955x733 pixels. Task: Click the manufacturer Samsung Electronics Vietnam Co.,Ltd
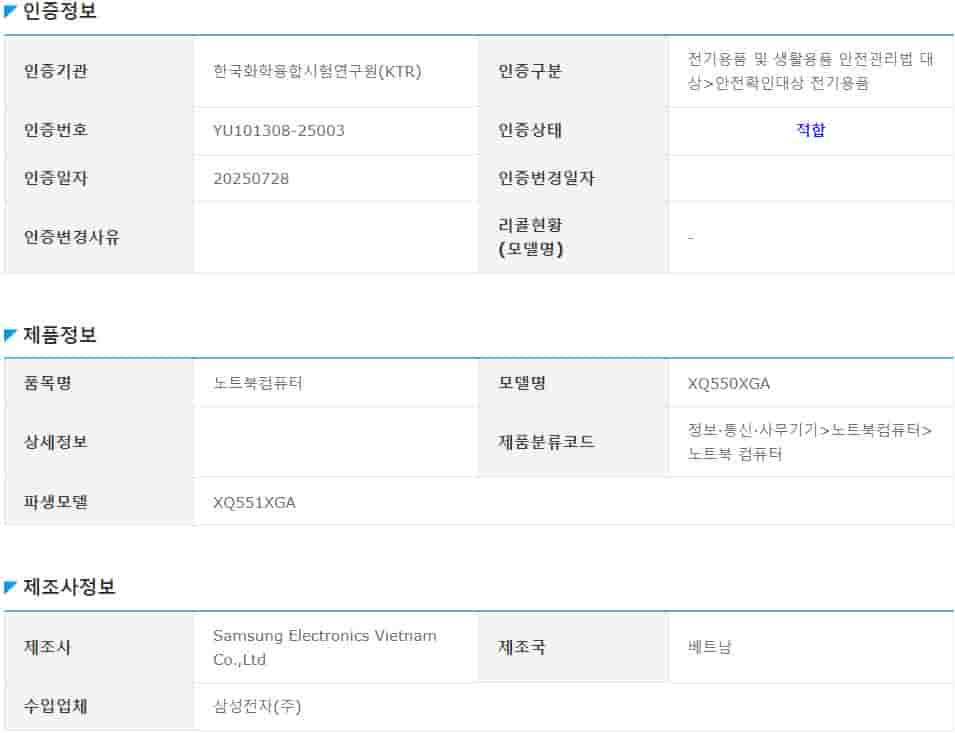324,647
